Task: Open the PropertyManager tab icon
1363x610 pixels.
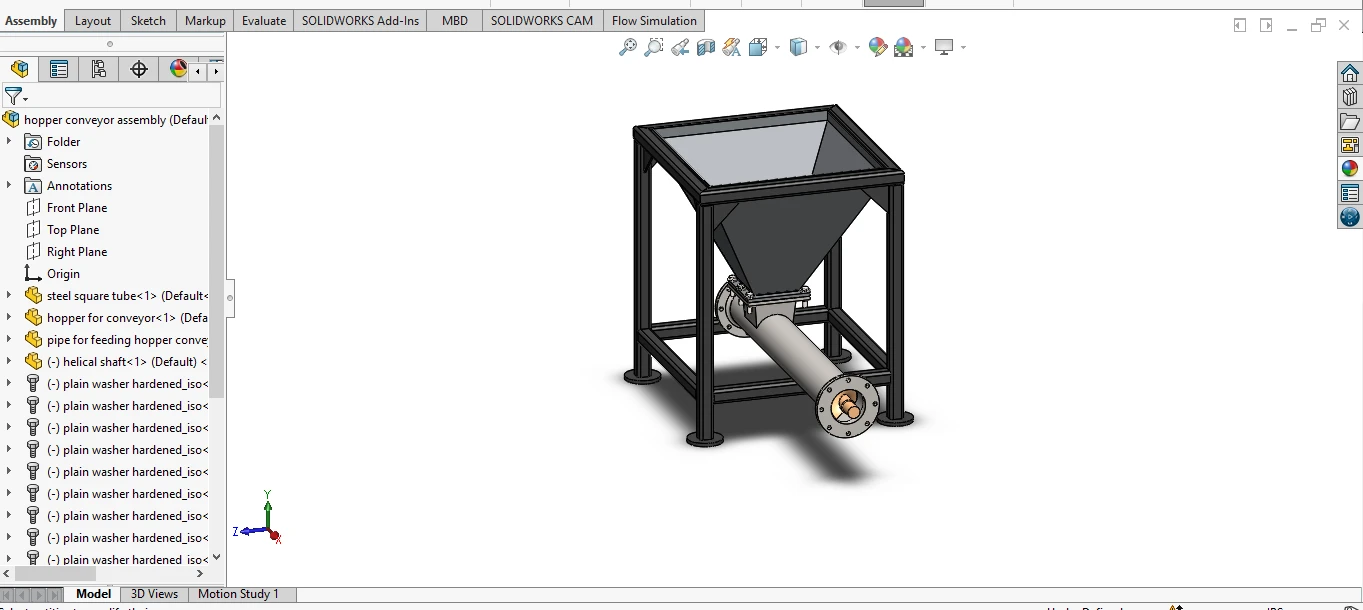Action: (59, 69)
